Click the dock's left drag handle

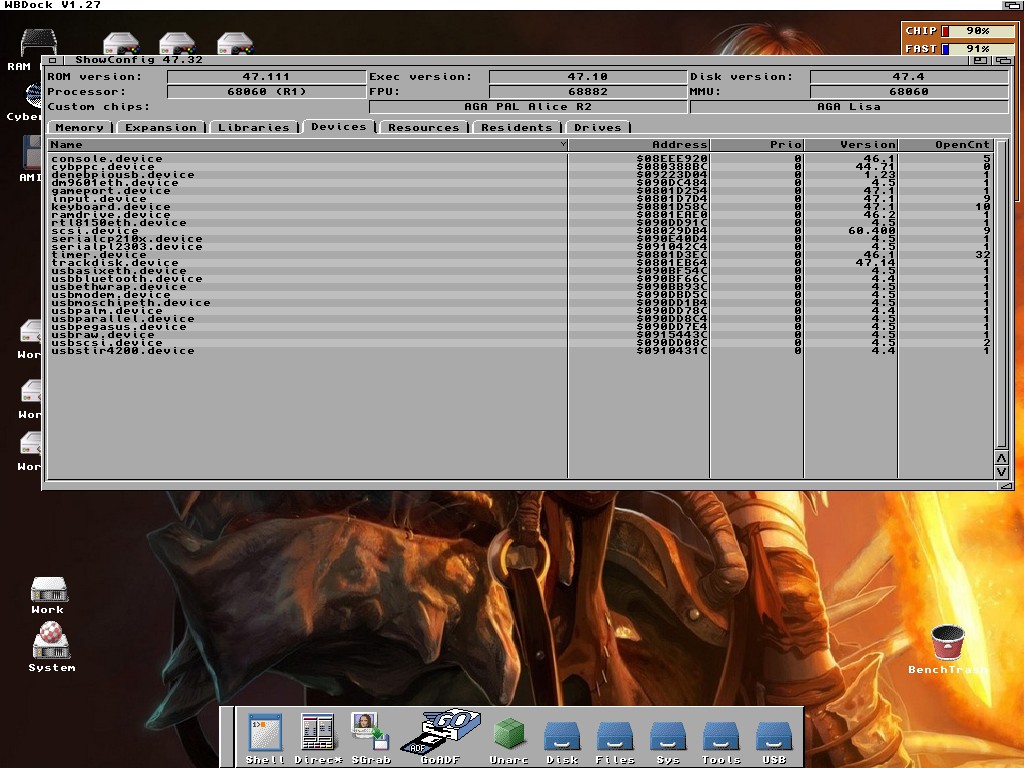[227, 737]
